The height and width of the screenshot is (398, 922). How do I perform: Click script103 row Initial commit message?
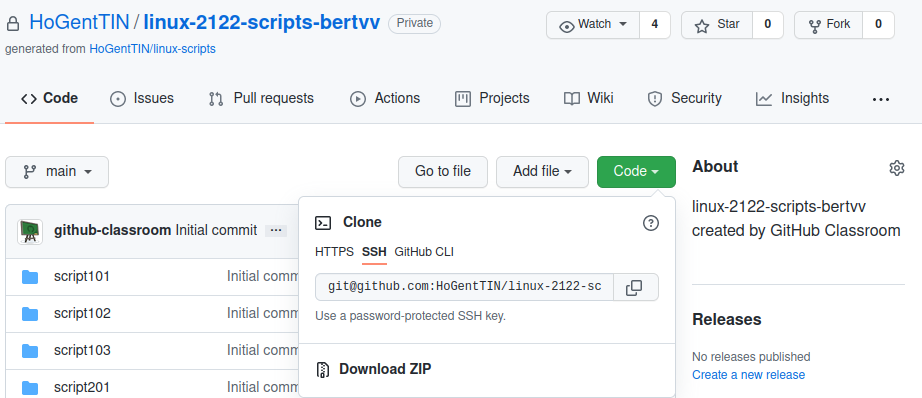263,350
